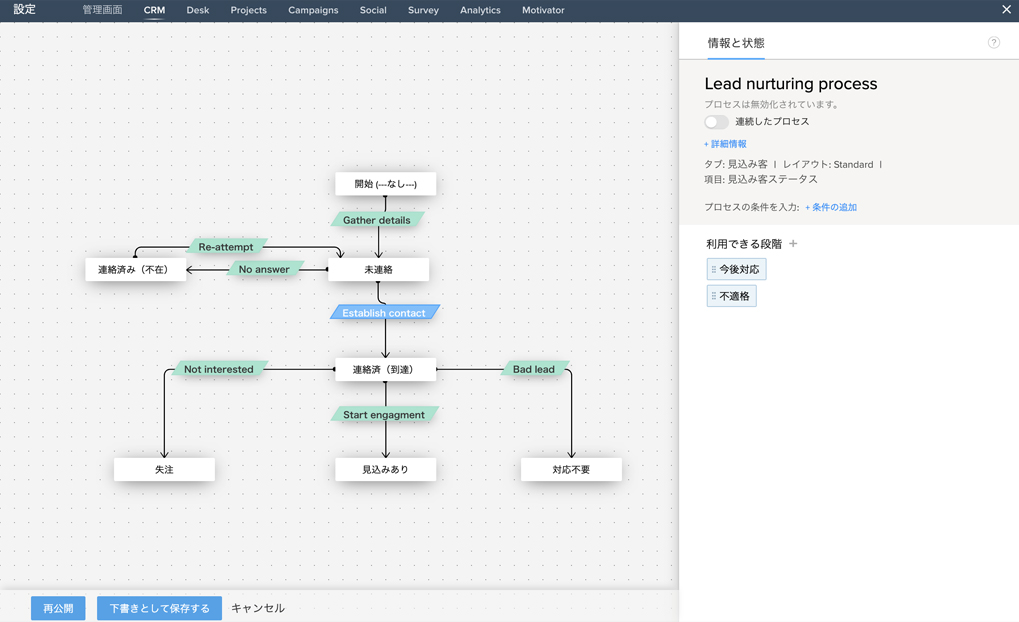Open the Projects menu item
1019x622 pixels.
tap(248, 10)
